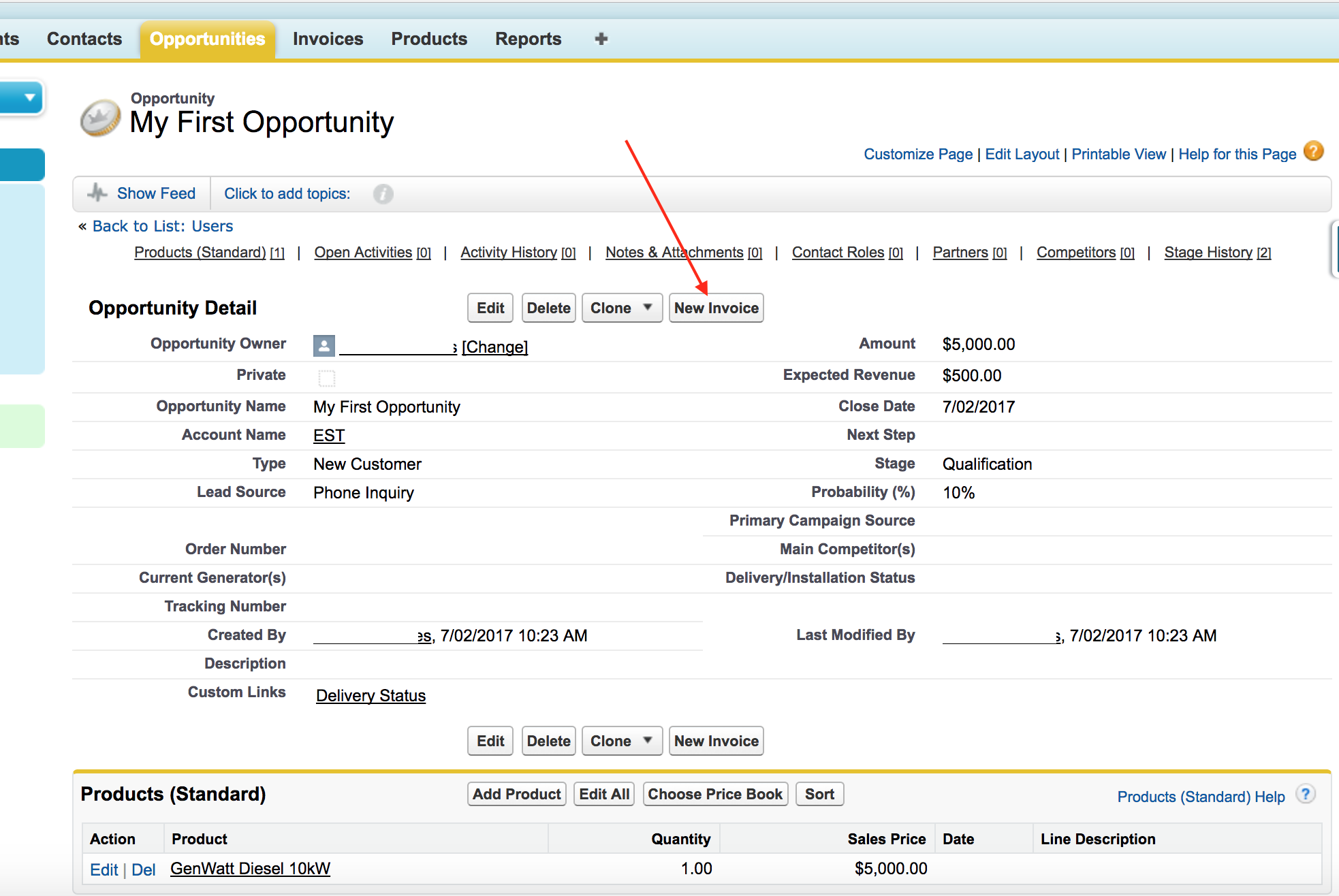The width and height of the screenshot is (1339, 896).
Task: Click 'Click to add topics' link
Action: tap(287, 193)
